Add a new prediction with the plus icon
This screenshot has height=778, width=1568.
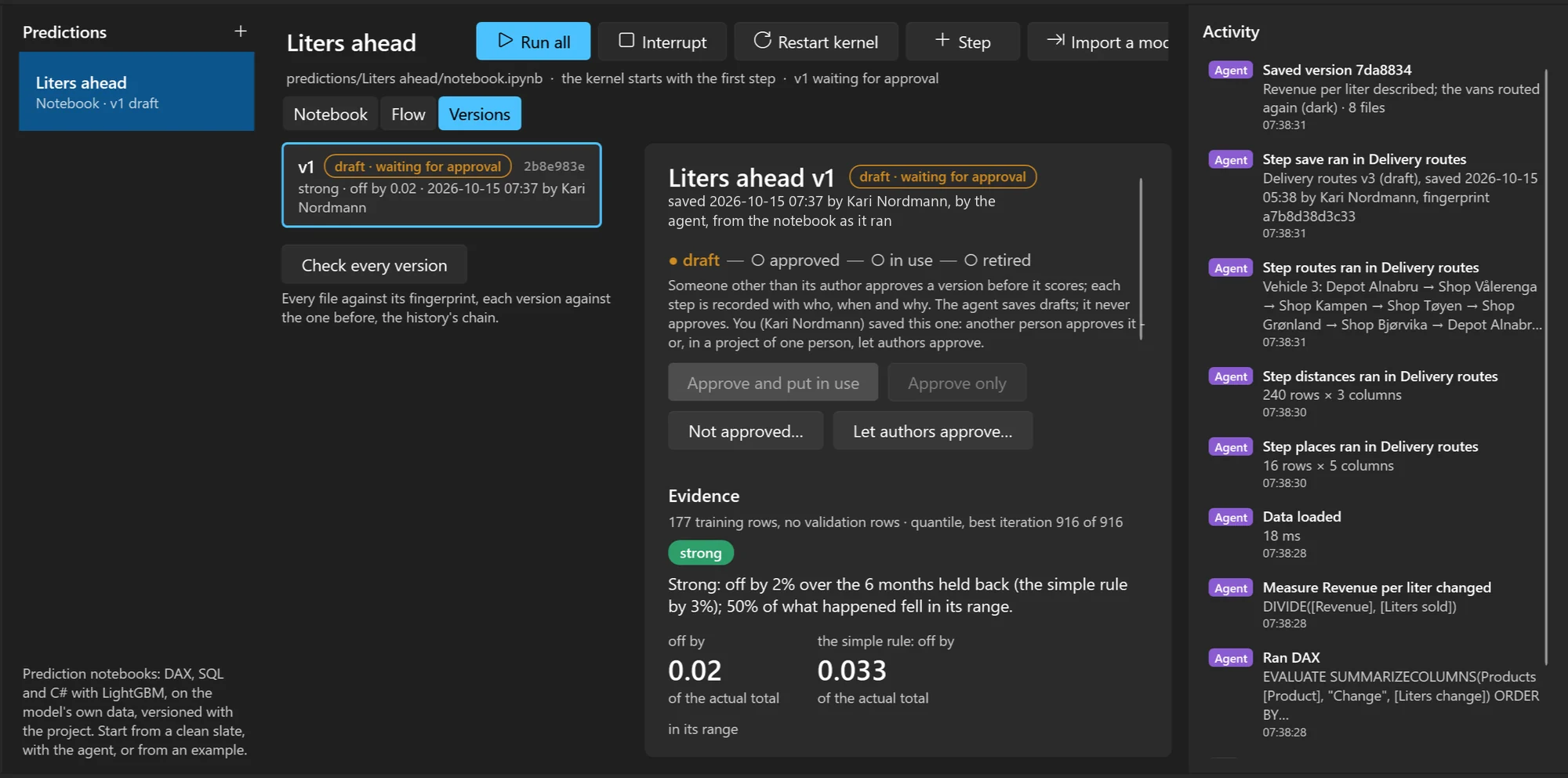[x=241, y=31]
